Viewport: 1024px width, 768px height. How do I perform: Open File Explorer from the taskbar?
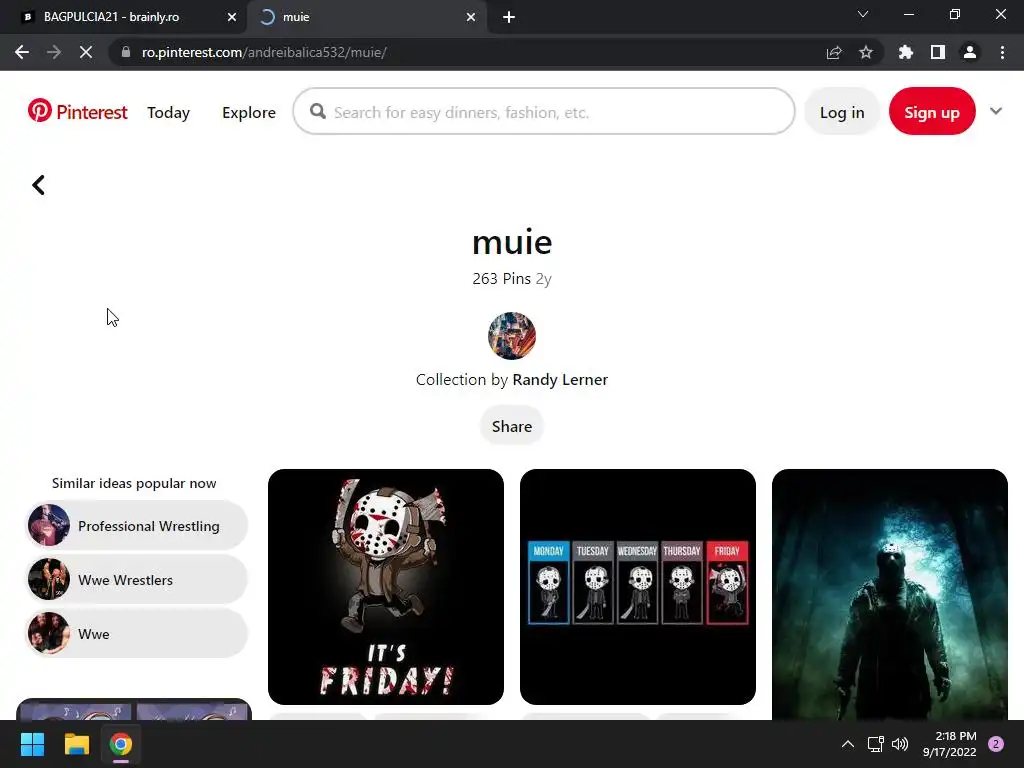pyautogui.click(x=76, y=744)
